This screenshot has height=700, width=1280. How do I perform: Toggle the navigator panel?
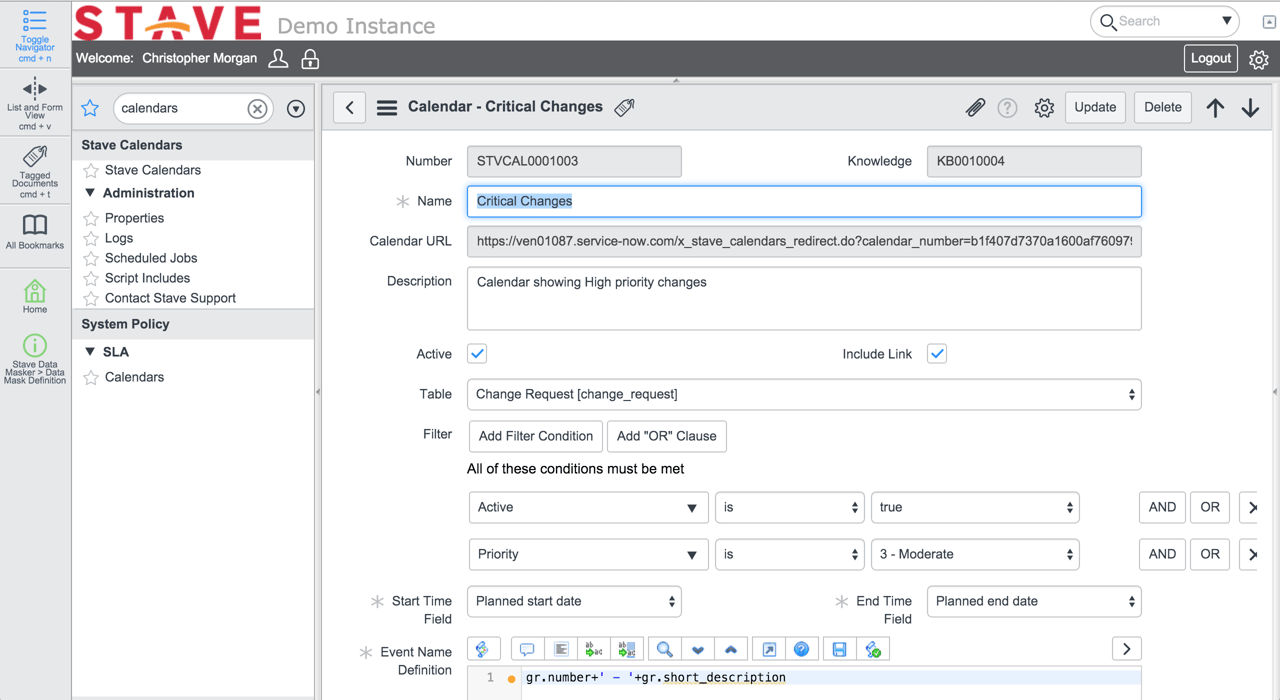pyautogui.click(x=35, y=35)
